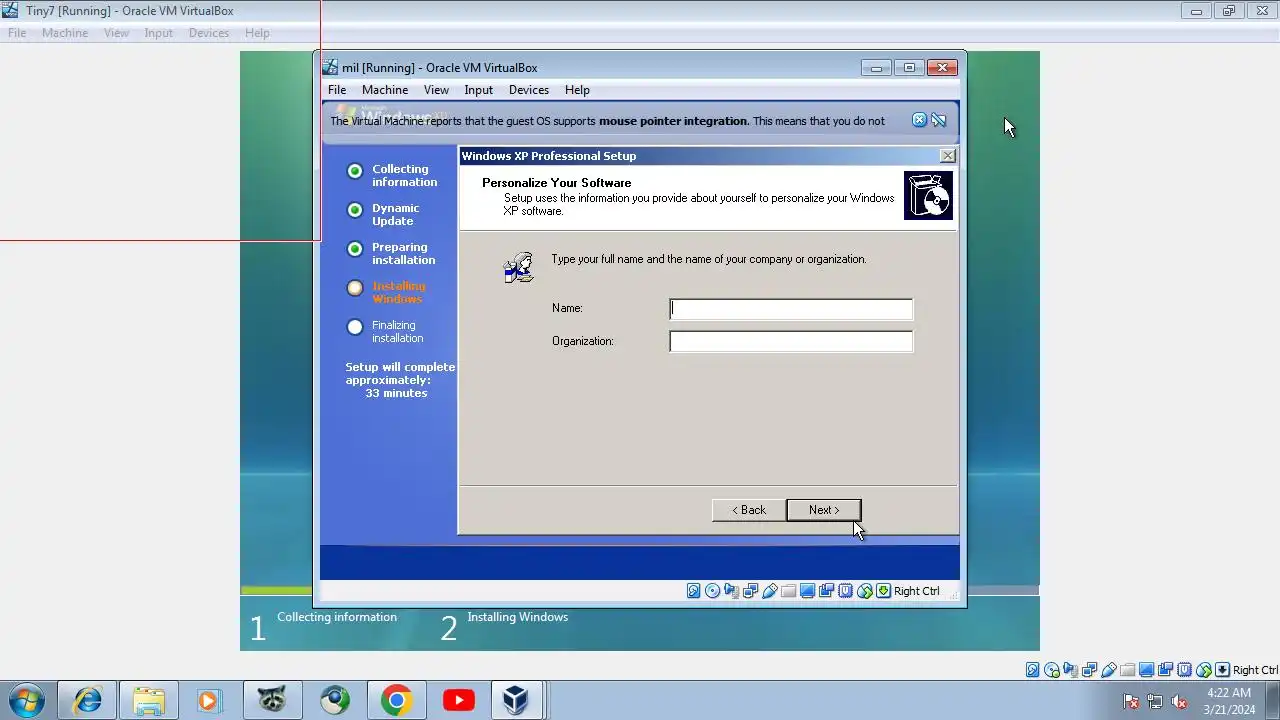Click the Finalizing installation step bullet
1280x720 pixels.
pos(355,327)
